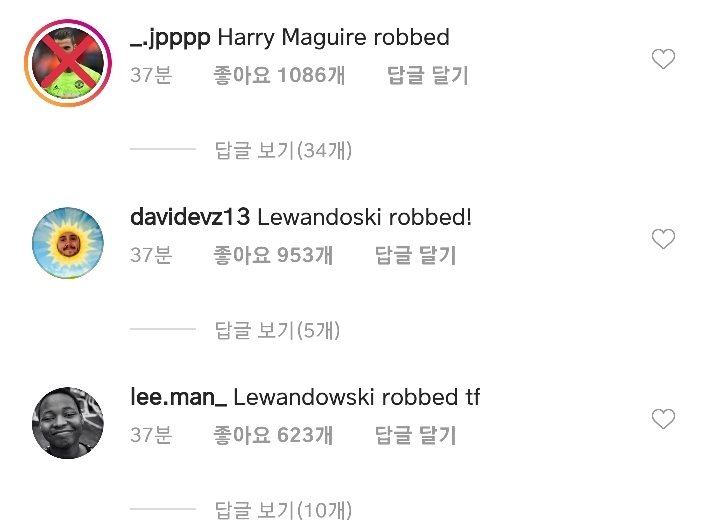720x527 pixels.
Task: Like davidevz13's Lewandoski robbed comment
Action: tap(663, 239)
